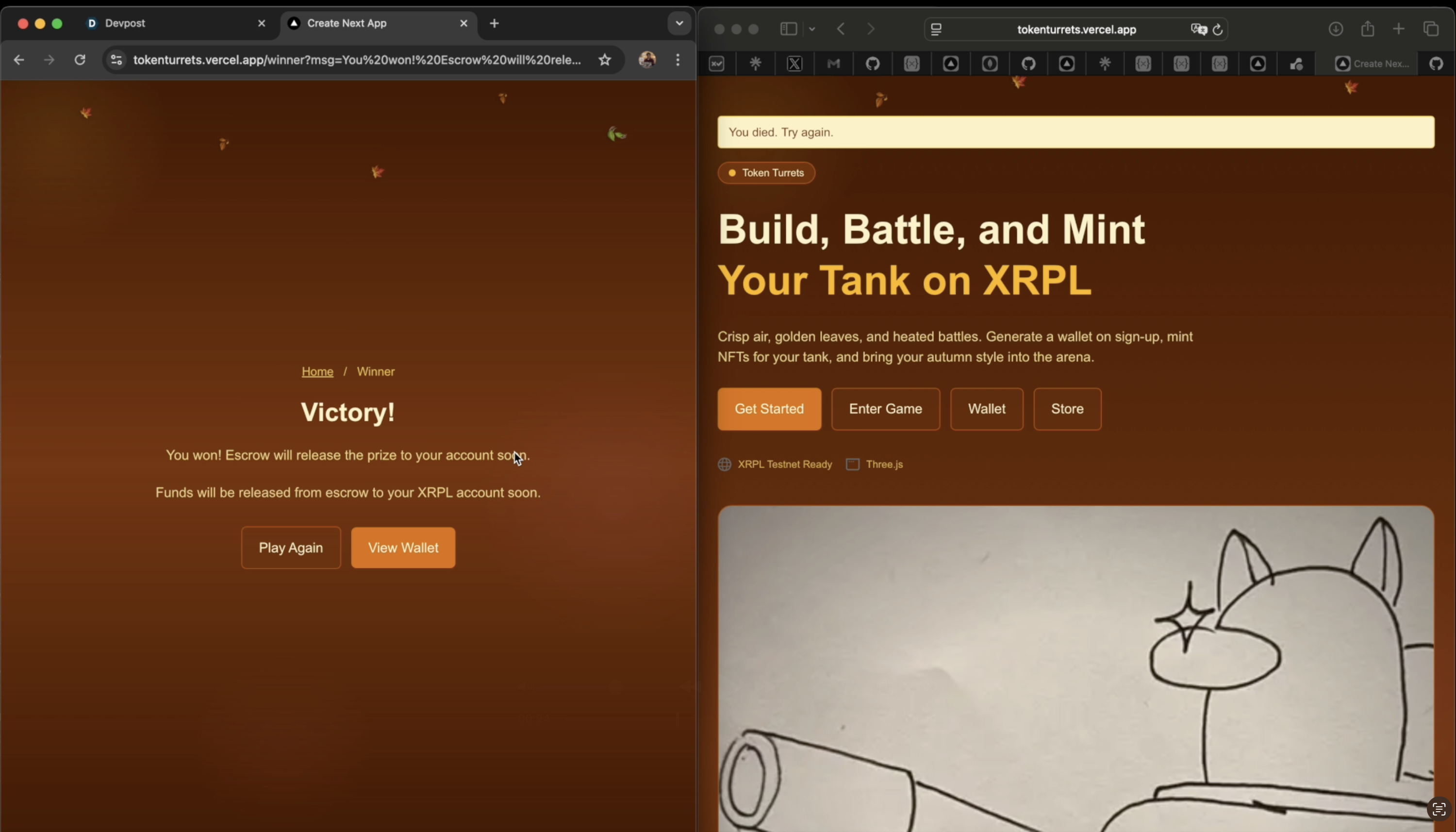The height and width of the screenshot is (832, 1456).
Task: Open Chrome tab search dropdown
Action: pos(679,23)
